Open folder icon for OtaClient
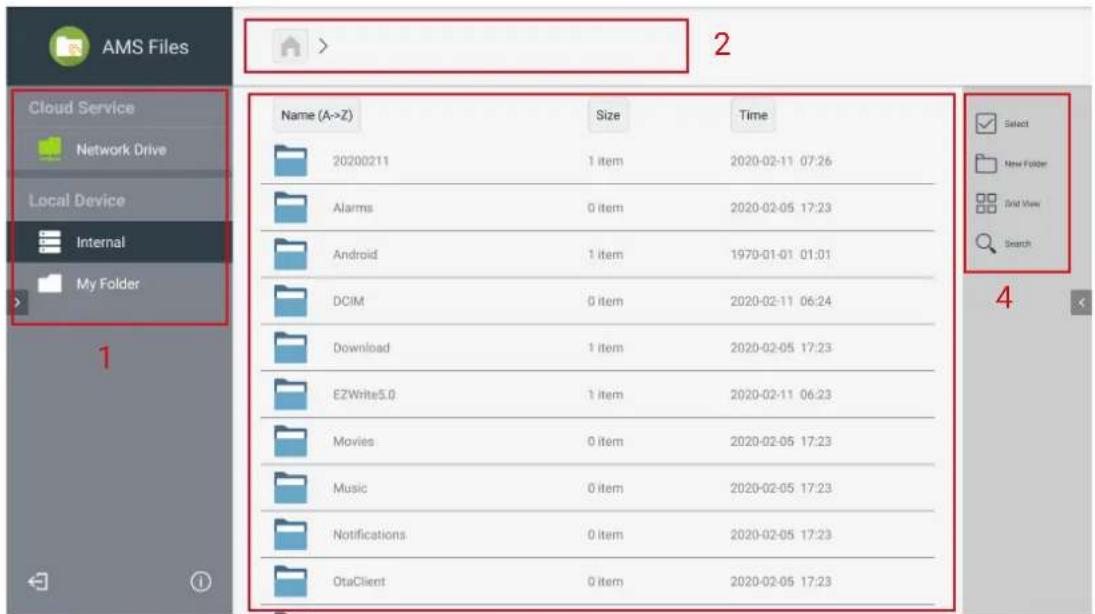Image resolution: width=1095 pixels, height=614 pixels. point(291,581)
